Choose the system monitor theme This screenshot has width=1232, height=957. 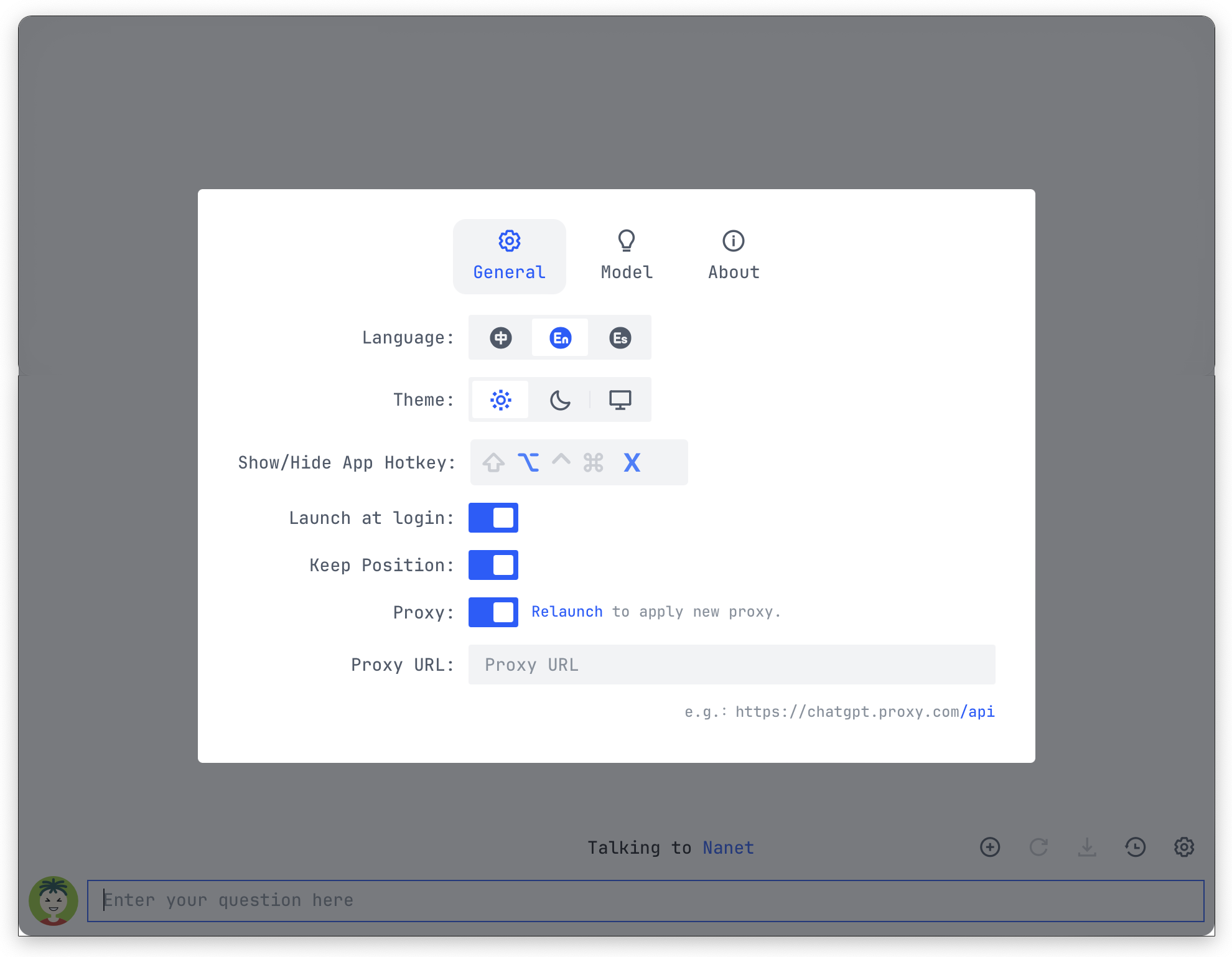620,400
